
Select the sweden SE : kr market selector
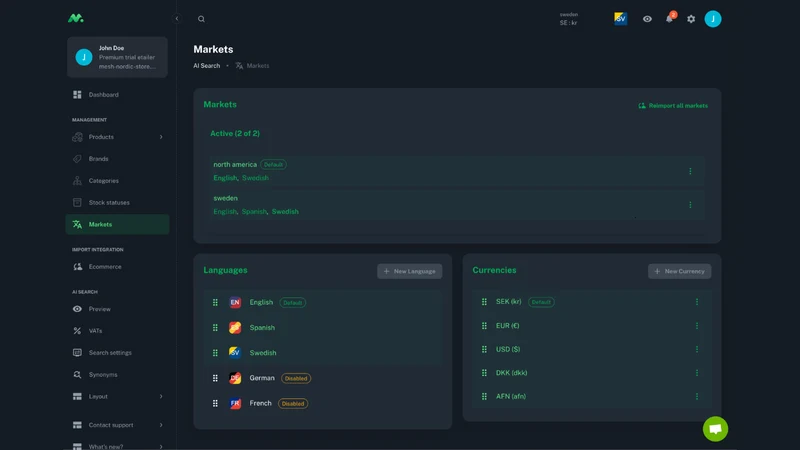568,19
